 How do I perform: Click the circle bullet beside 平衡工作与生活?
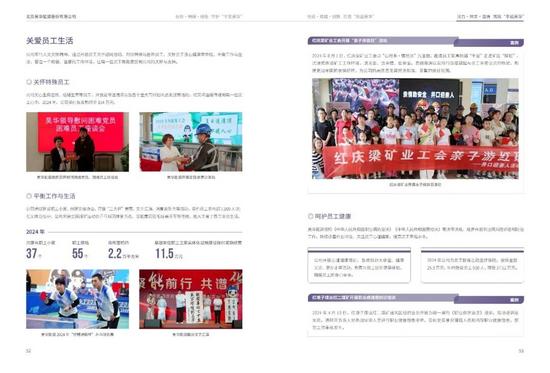coord(29,196)
